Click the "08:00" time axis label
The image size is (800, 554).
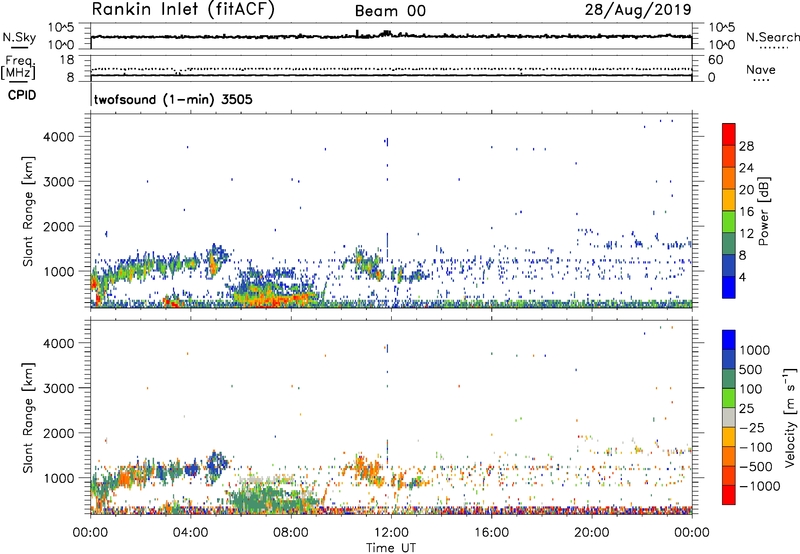point(291,533)
